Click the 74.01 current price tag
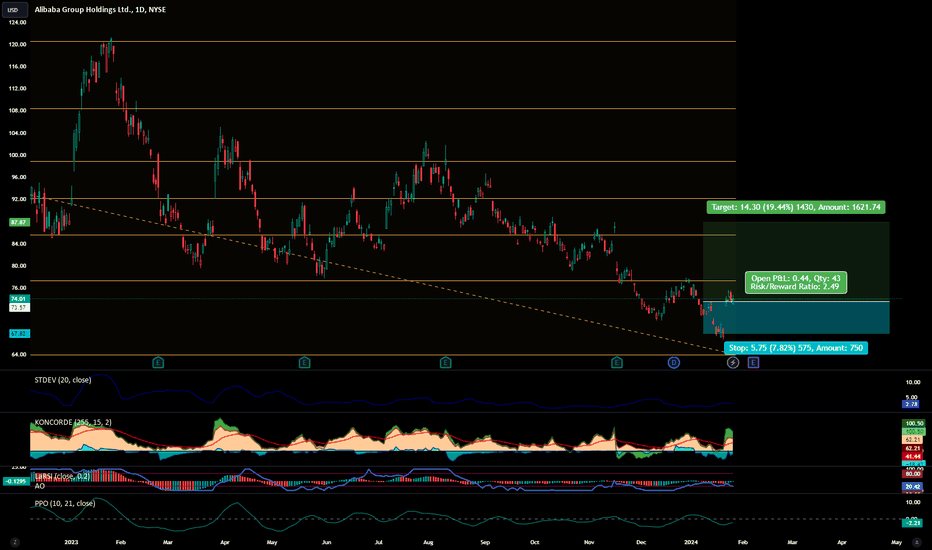Viewport: 932px width, 550px height. 18,298
